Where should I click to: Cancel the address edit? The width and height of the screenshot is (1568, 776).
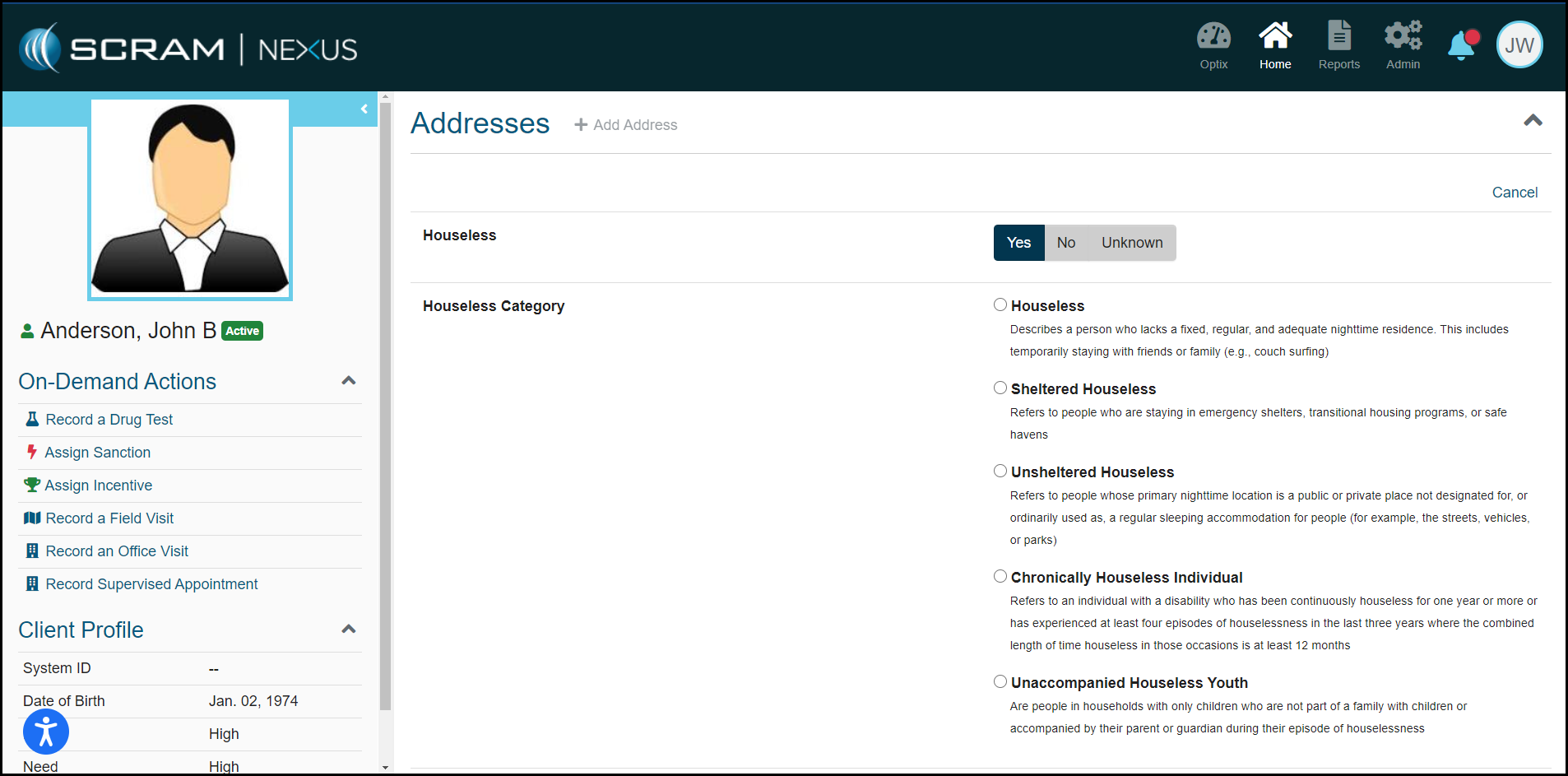click(x=1514, y=193)
